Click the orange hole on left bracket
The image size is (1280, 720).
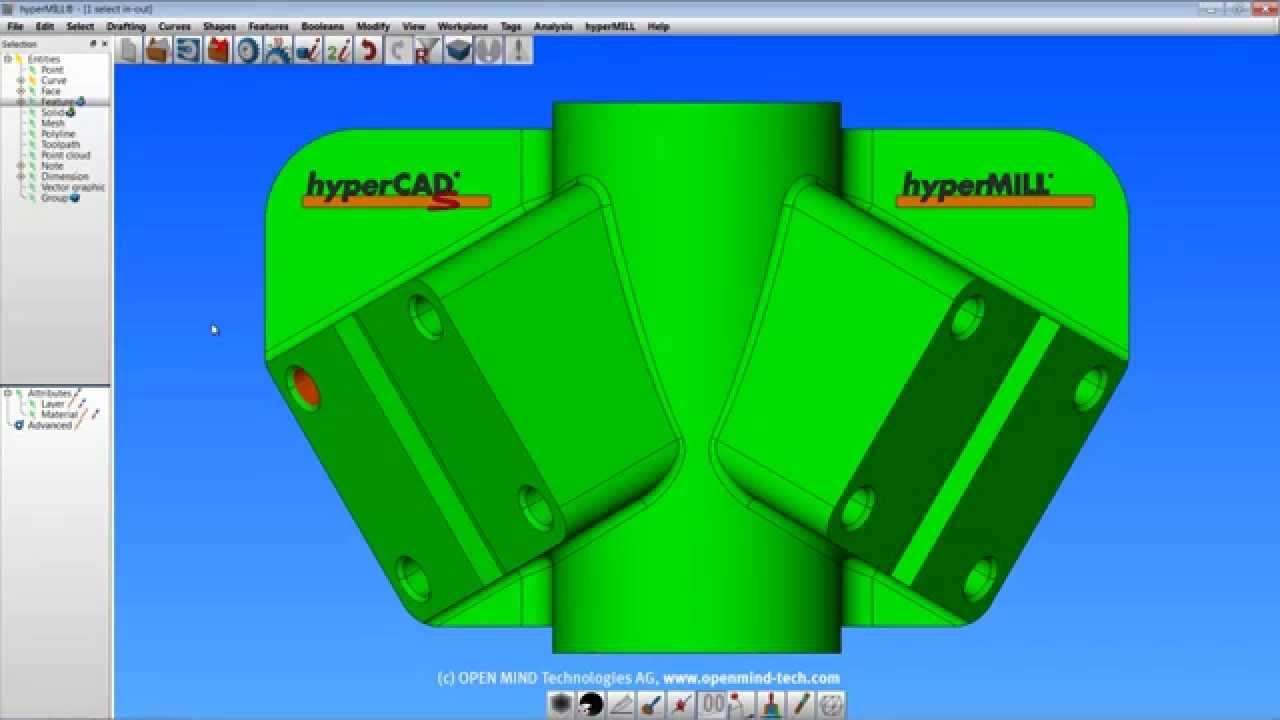(x=304, y=388)
